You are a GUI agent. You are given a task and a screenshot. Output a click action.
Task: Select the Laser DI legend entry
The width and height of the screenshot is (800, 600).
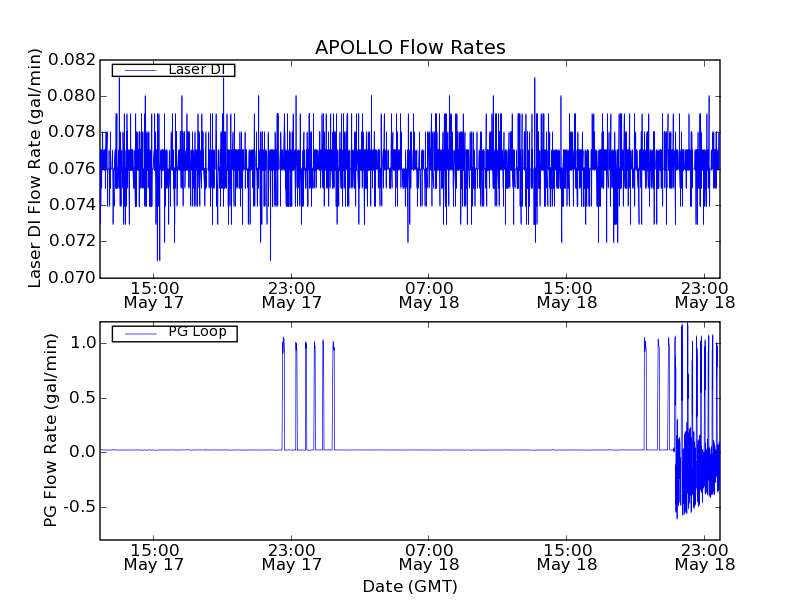[x=196, y=69]
